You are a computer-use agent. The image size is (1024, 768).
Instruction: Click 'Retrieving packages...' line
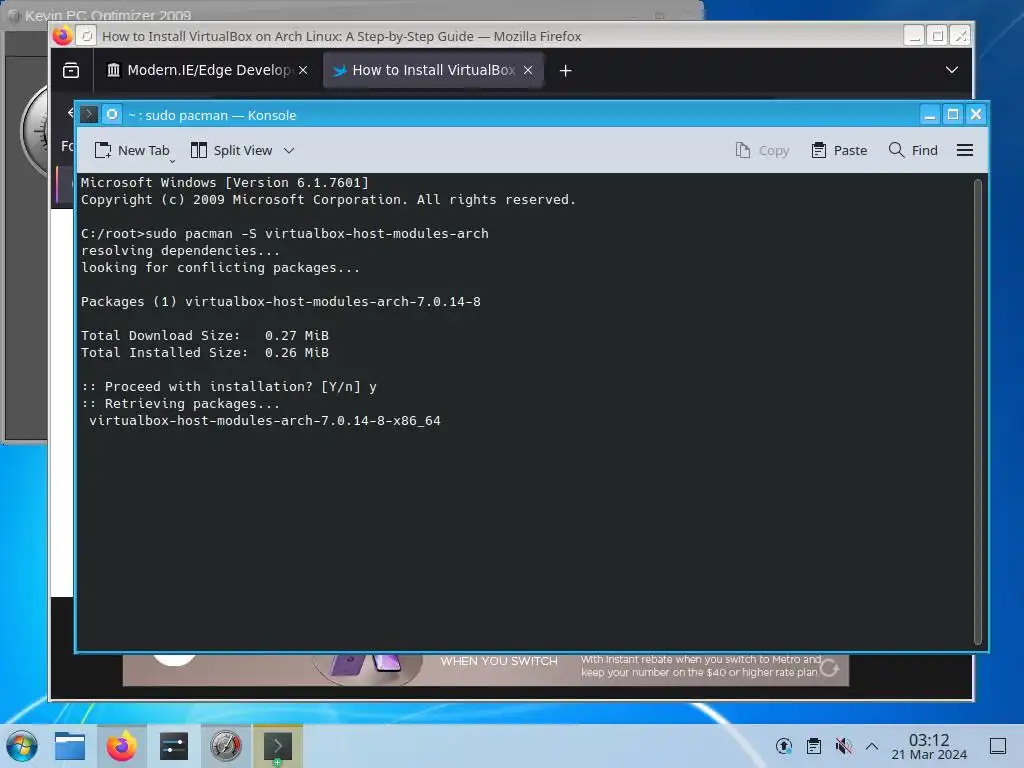[x=180, y=404]
